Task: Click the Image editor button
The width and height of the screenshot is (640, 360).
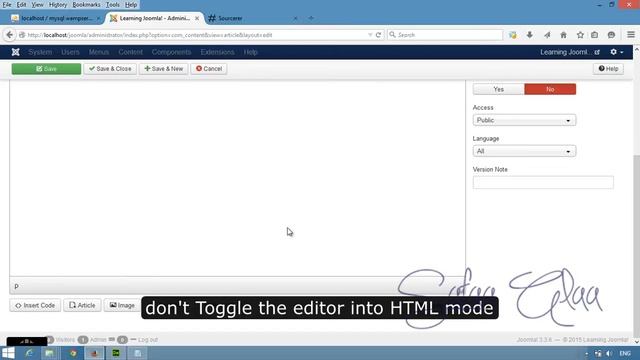Action: click(122, 305)
